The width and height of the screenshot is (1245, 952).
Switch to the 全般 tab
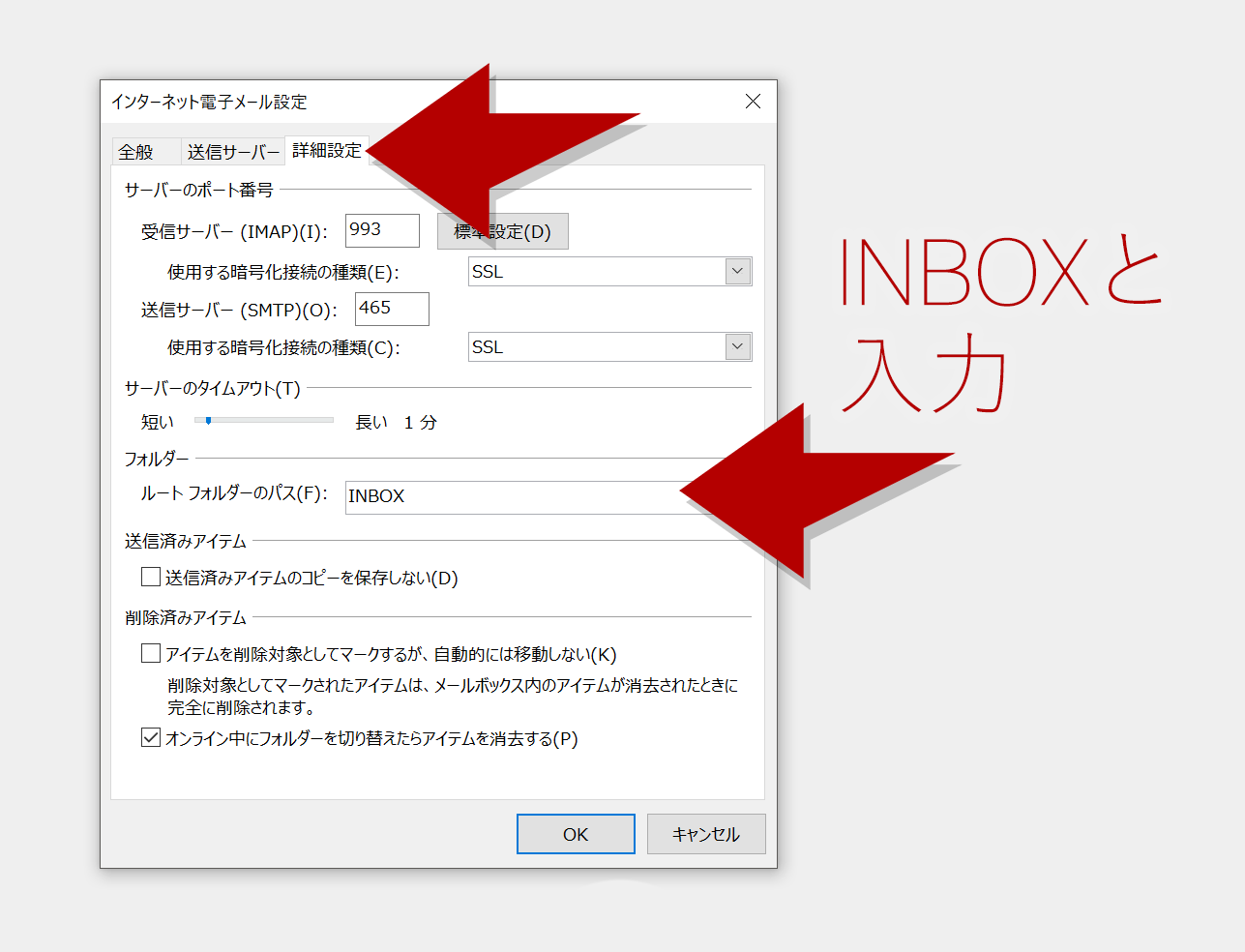(x=136, y=152)
